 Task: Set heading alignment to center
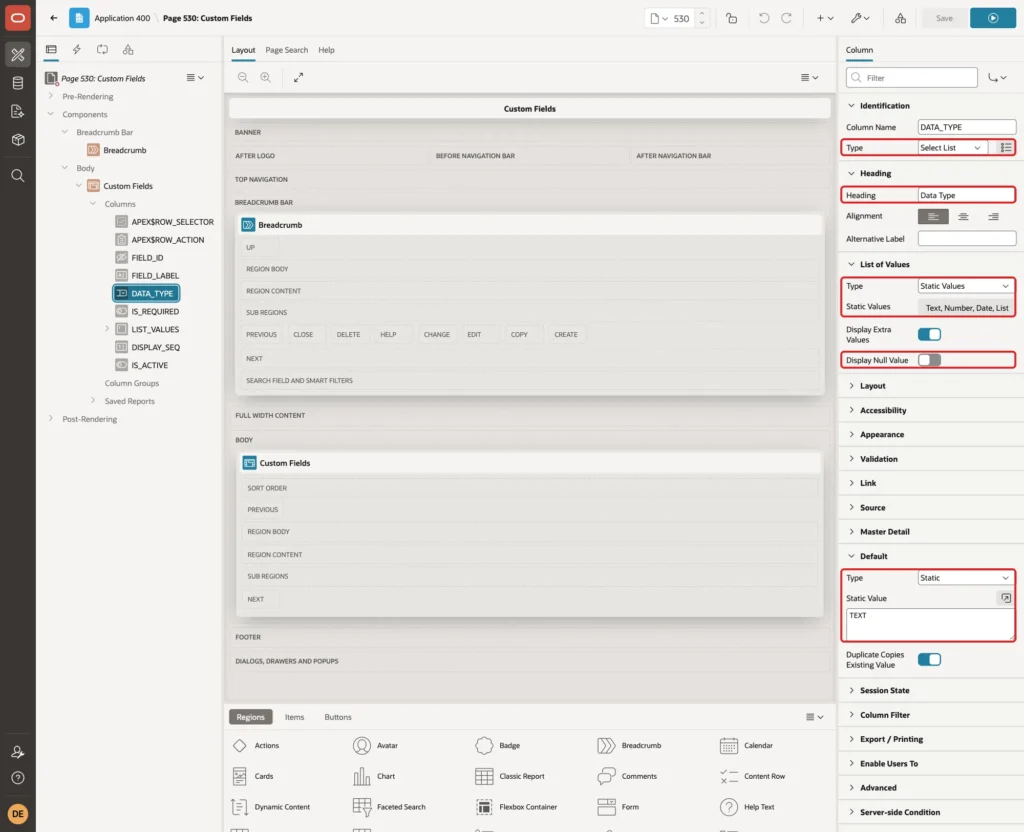[963, 216]
